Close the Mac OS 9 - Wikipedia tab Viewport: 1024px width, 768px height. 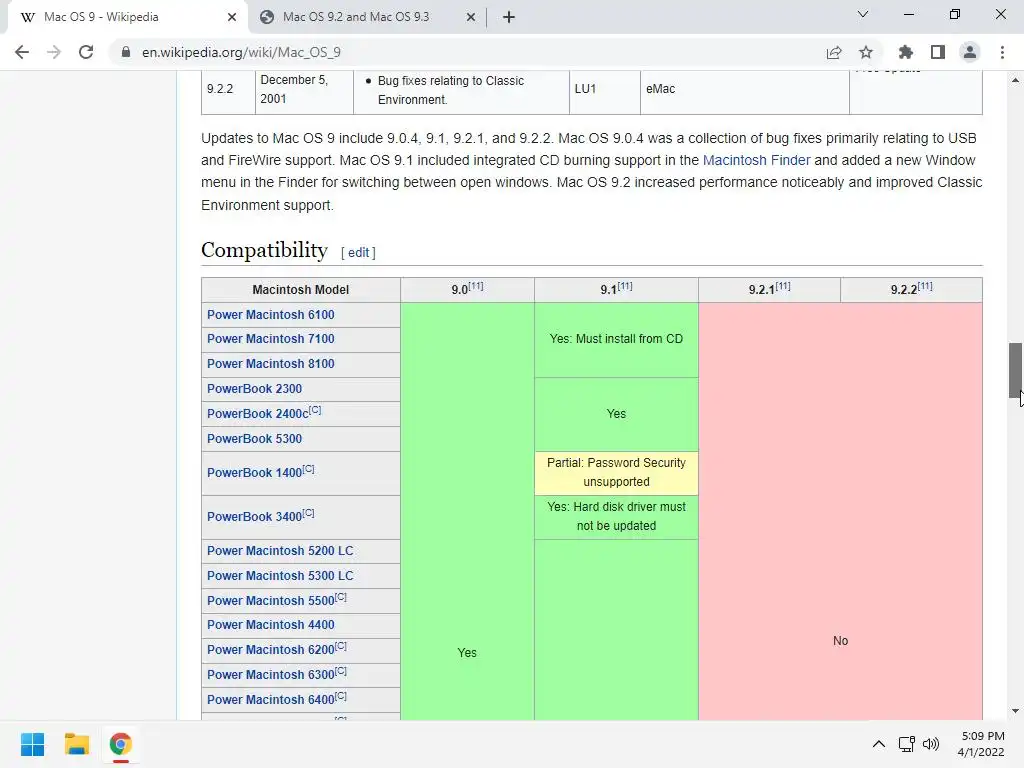pos(232,17)
